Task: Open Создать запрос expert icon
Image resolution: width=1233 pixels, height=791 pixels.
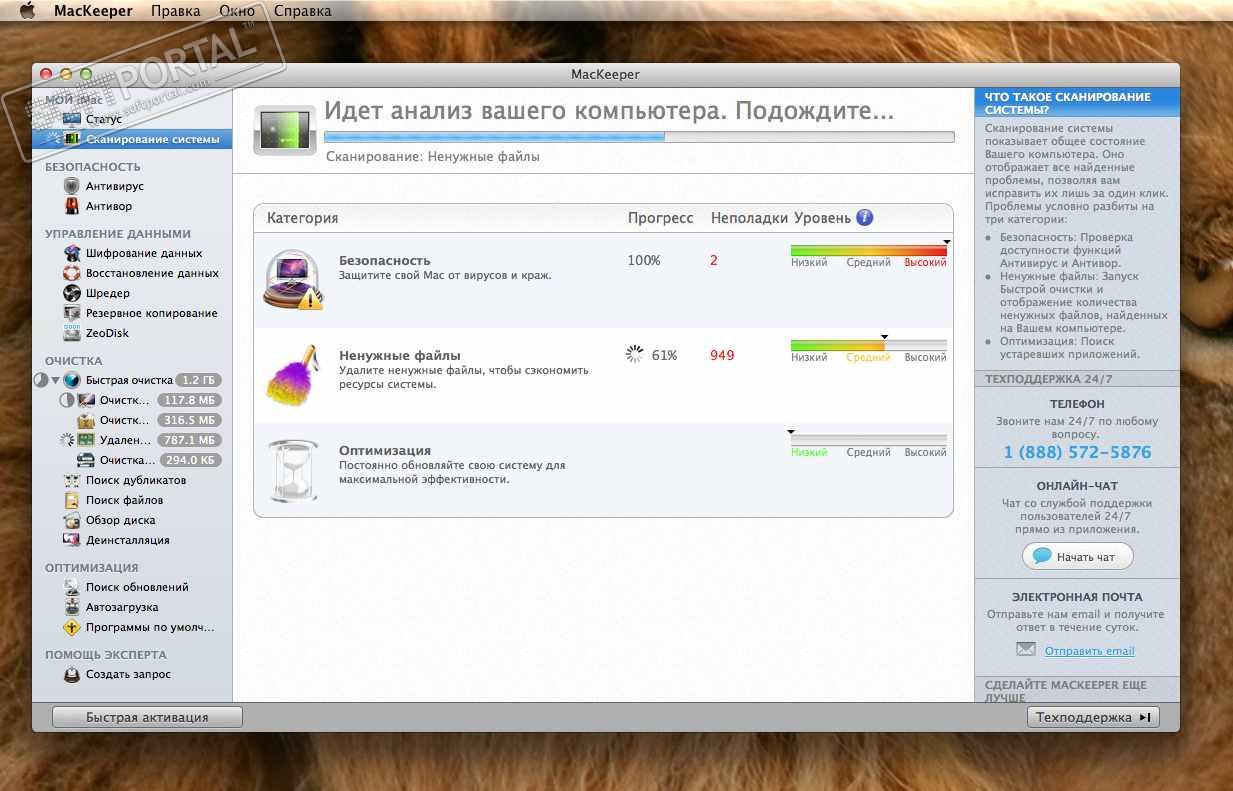Action: coord(71,674)
